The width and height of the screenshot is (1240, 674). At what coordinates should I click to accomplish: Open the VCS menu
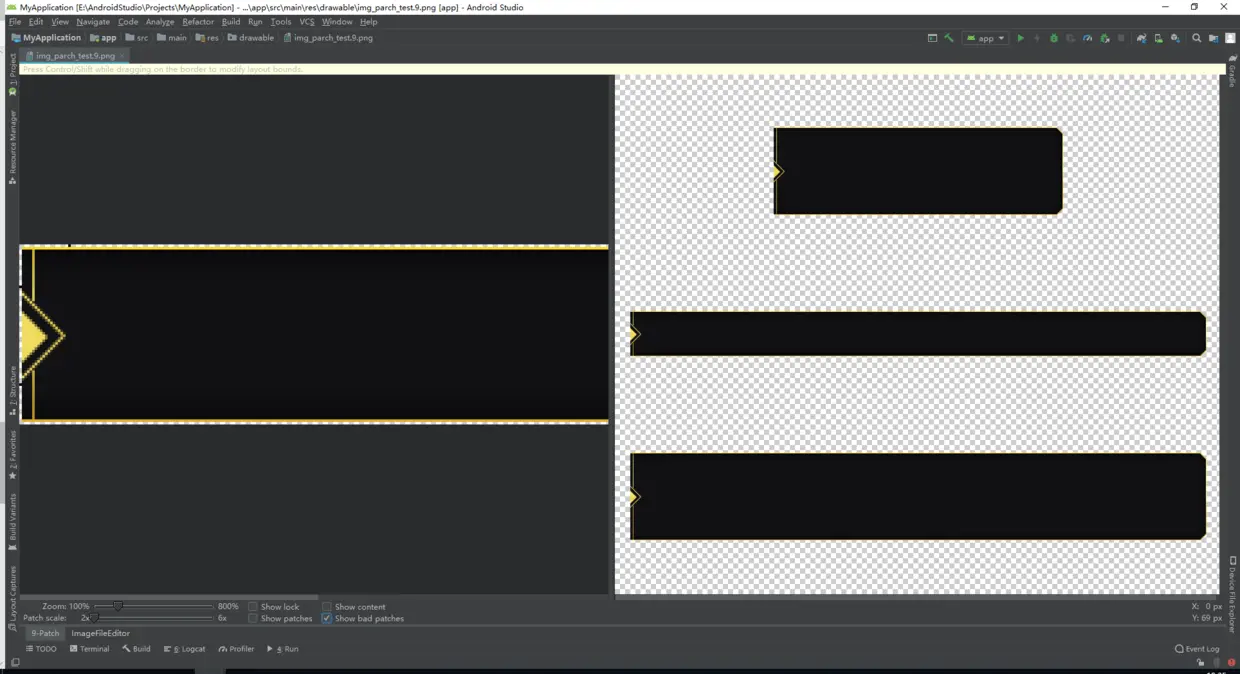307,21
